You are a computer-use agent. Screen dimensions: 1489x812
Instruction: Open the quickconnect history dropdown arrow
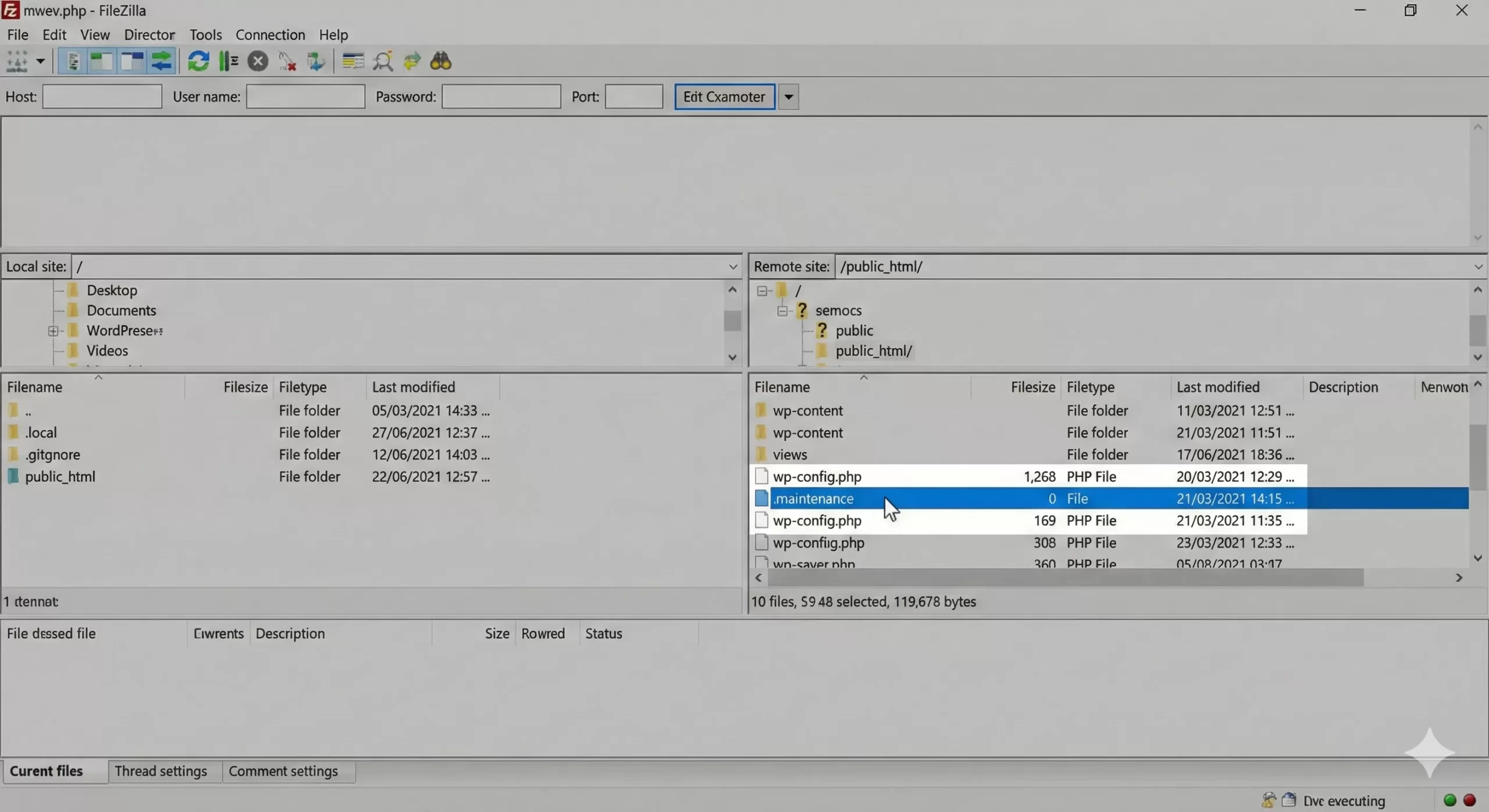click(x=788, y=97)
